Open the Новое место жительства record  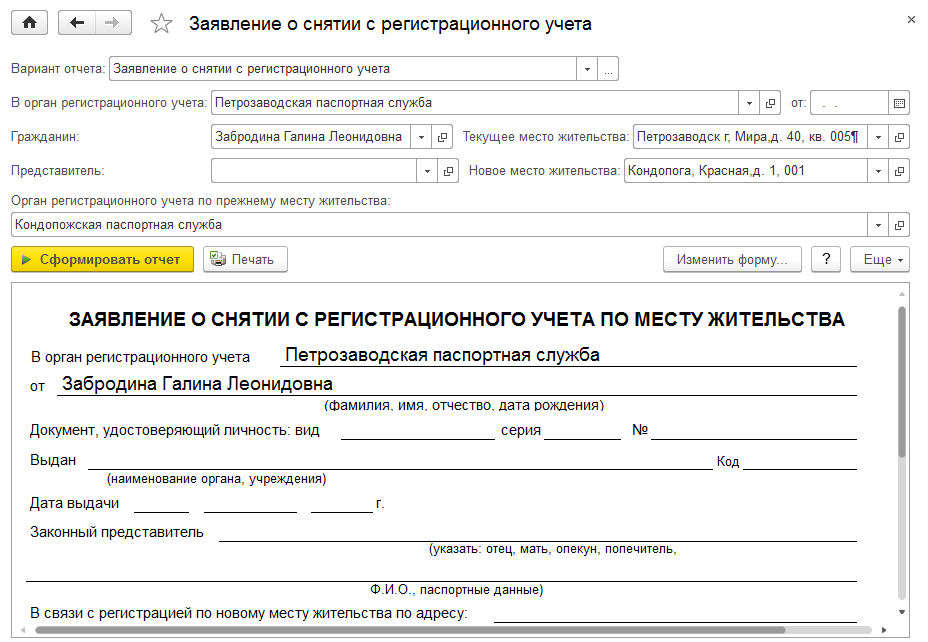click(899, 171)
